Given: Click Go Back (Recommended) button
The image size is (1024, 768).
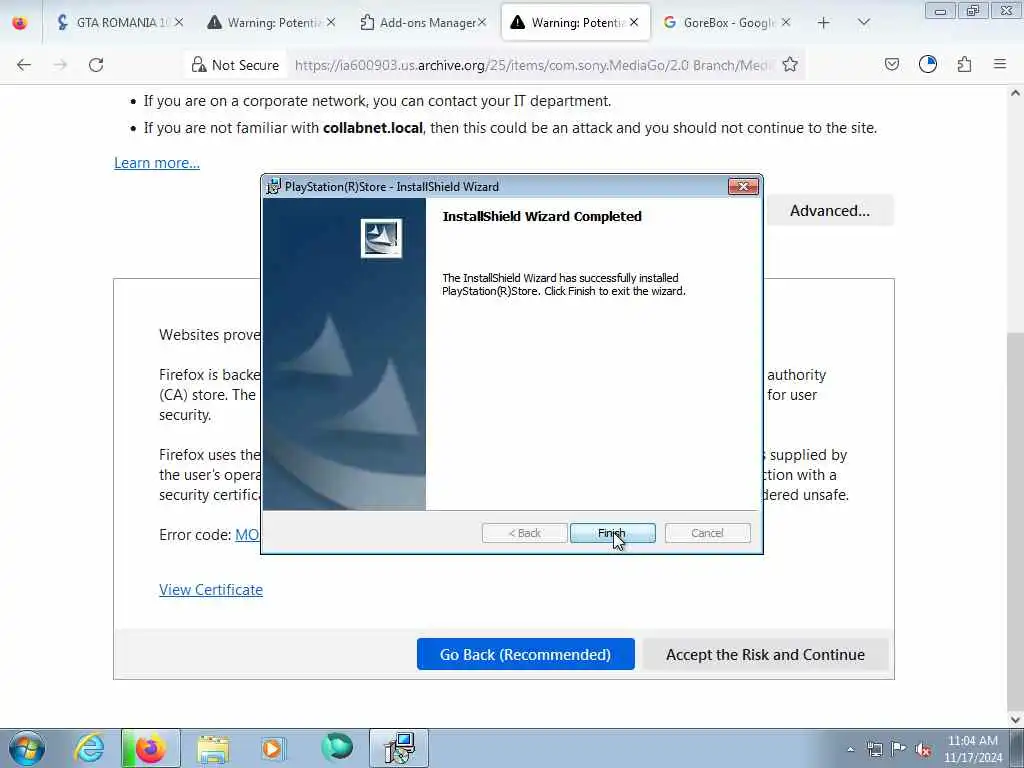Looking at the screenshot, I should coord(526,654).
